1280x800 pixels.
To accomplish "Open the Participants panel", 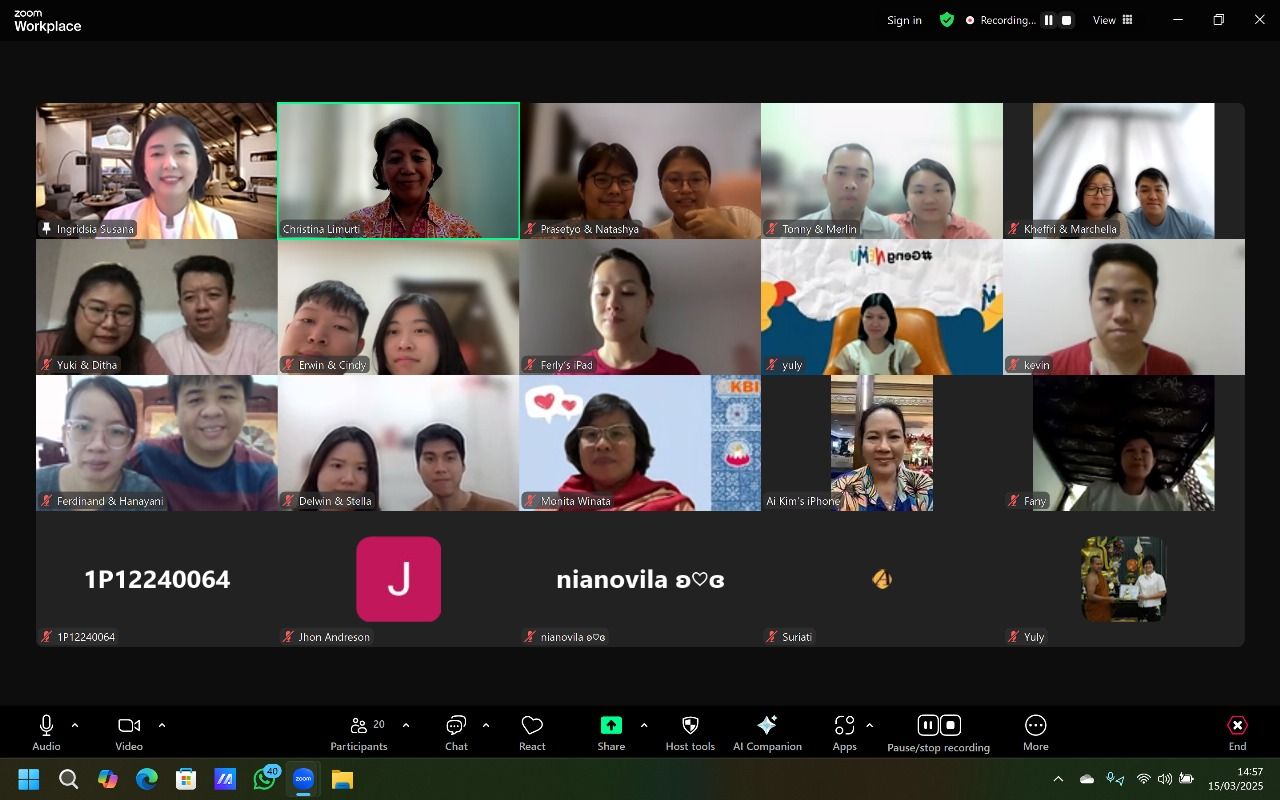I will point(359,732).
